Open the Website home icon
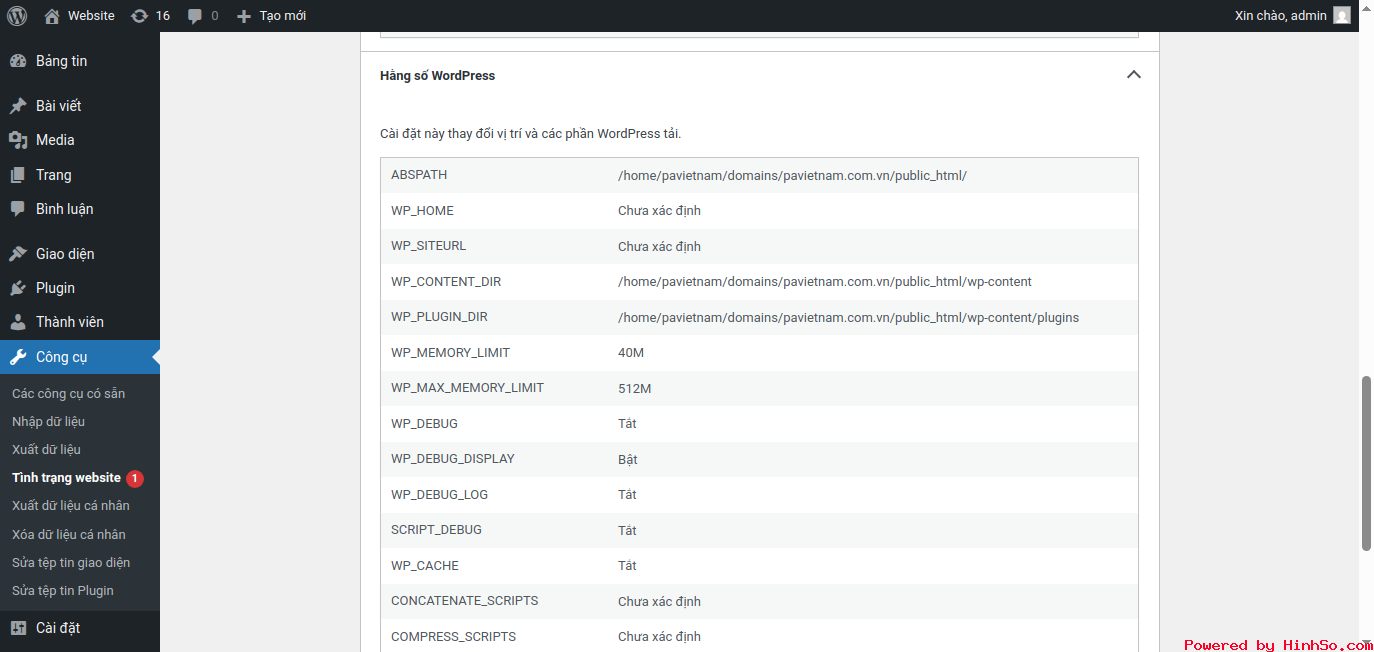The image size is (1374, 652). [x=52, y=16]
